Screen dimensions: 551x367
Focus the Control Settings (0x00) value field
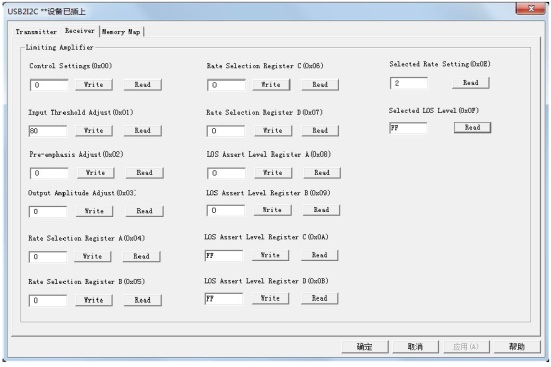pos(49,85)
